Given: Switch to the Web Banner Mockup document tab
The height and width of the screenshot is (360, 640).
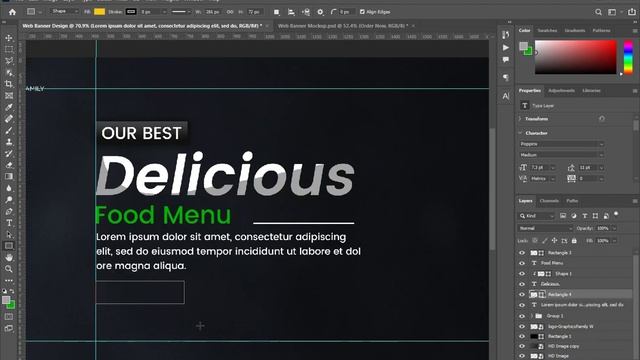Looking at the screenshot, I should pos(343,26).
